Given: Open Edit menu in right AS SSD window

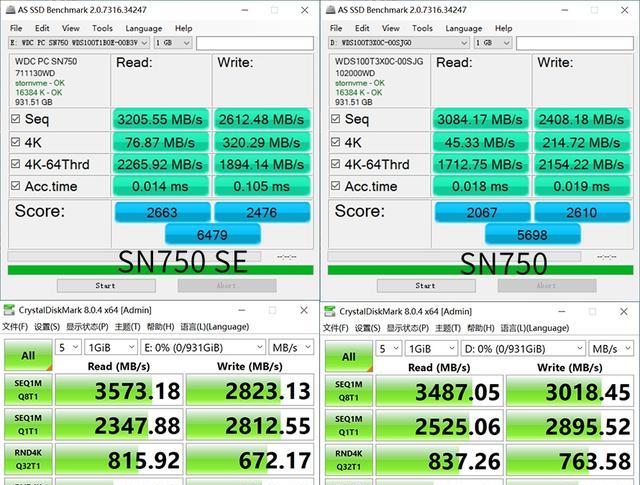Looking at the screenshot, I should [362, 28].
